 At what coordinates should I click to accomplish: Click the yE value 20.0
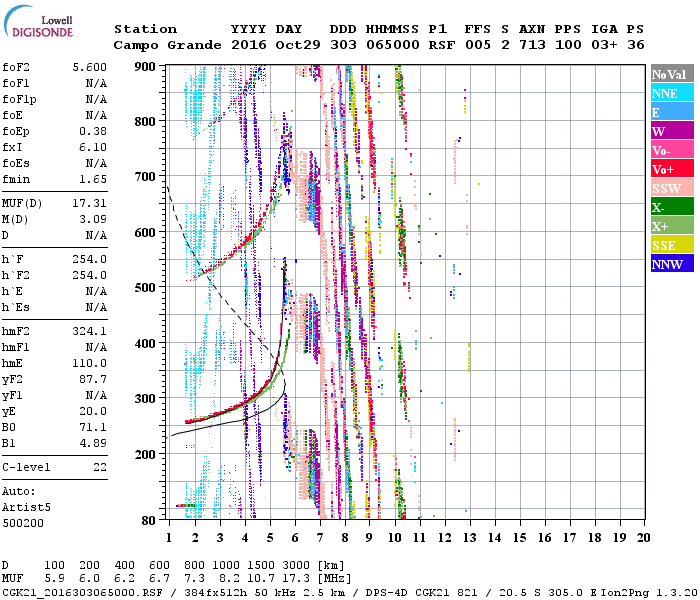point(93,412)
